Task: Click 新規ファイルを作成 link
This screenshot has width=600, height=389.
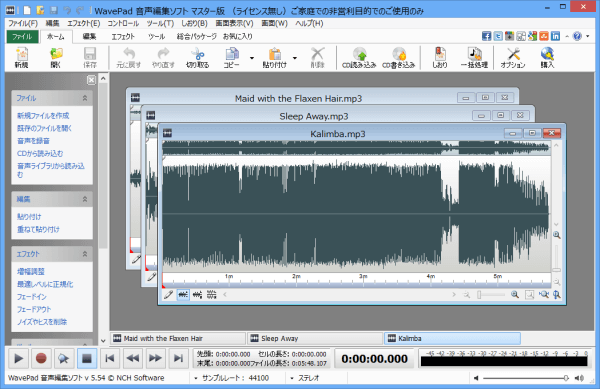Action: coord(43,116)
